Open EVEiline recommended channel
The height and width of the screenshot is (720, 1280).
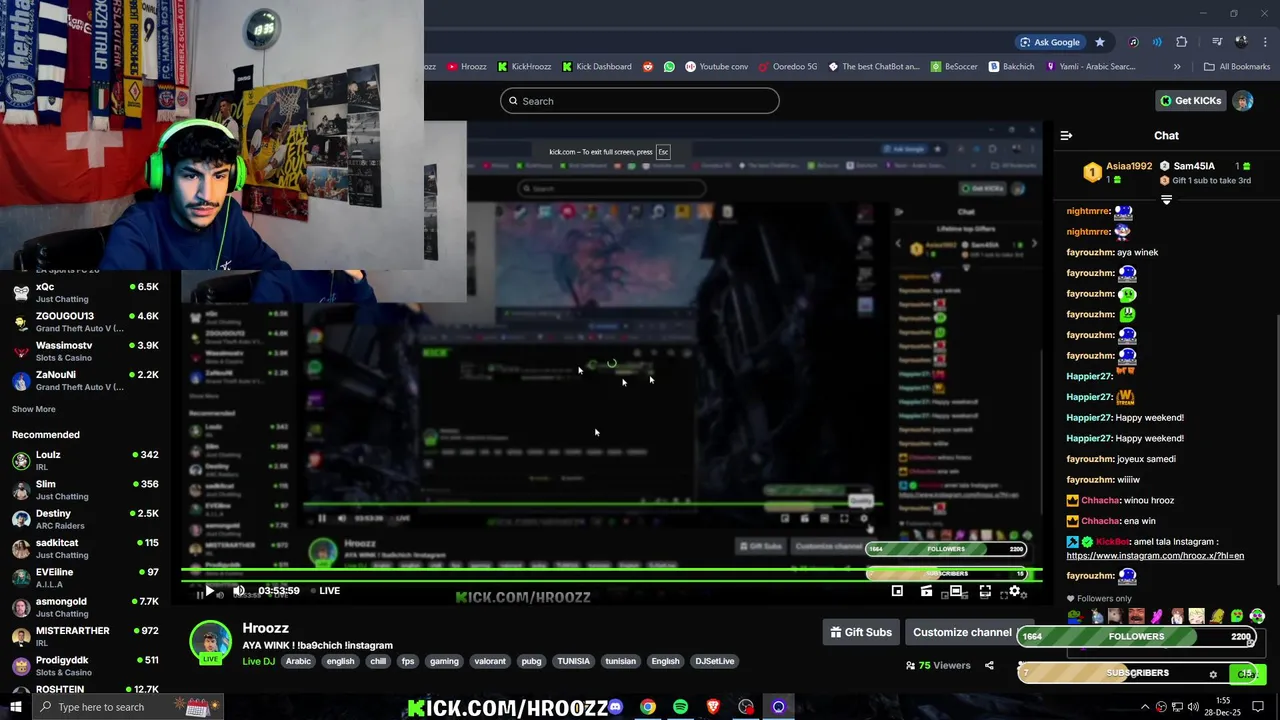click(85, 578)
